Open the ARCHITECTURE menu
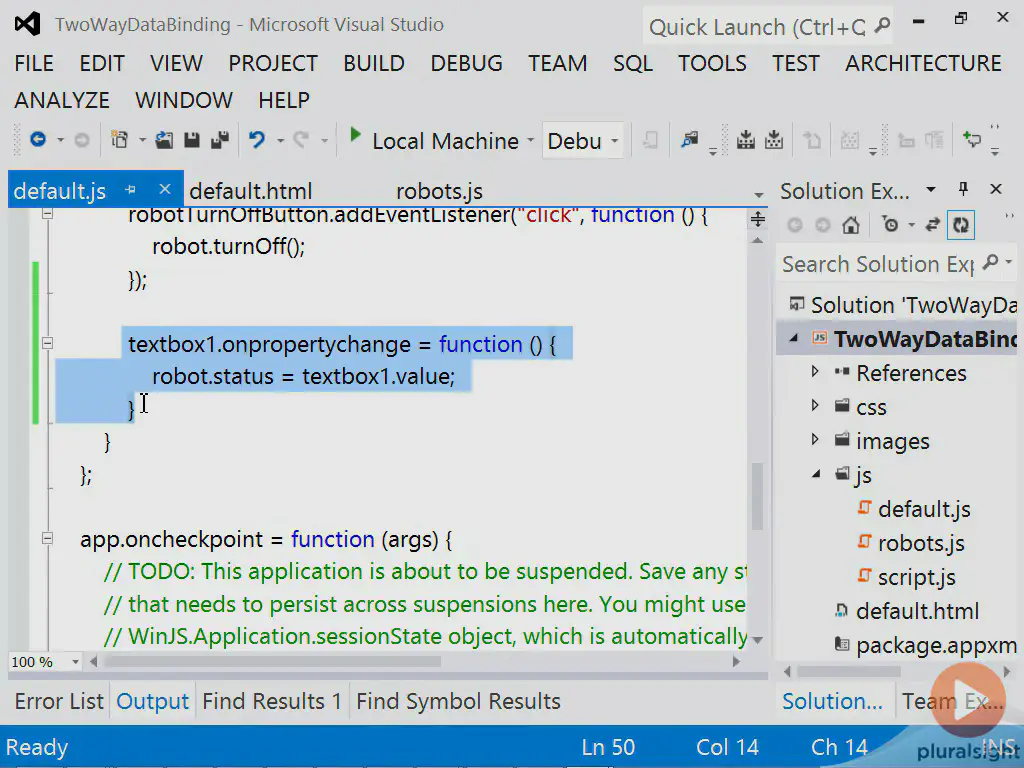The image size is (1024, 768). pyautogui.click(x=923, y=63)
